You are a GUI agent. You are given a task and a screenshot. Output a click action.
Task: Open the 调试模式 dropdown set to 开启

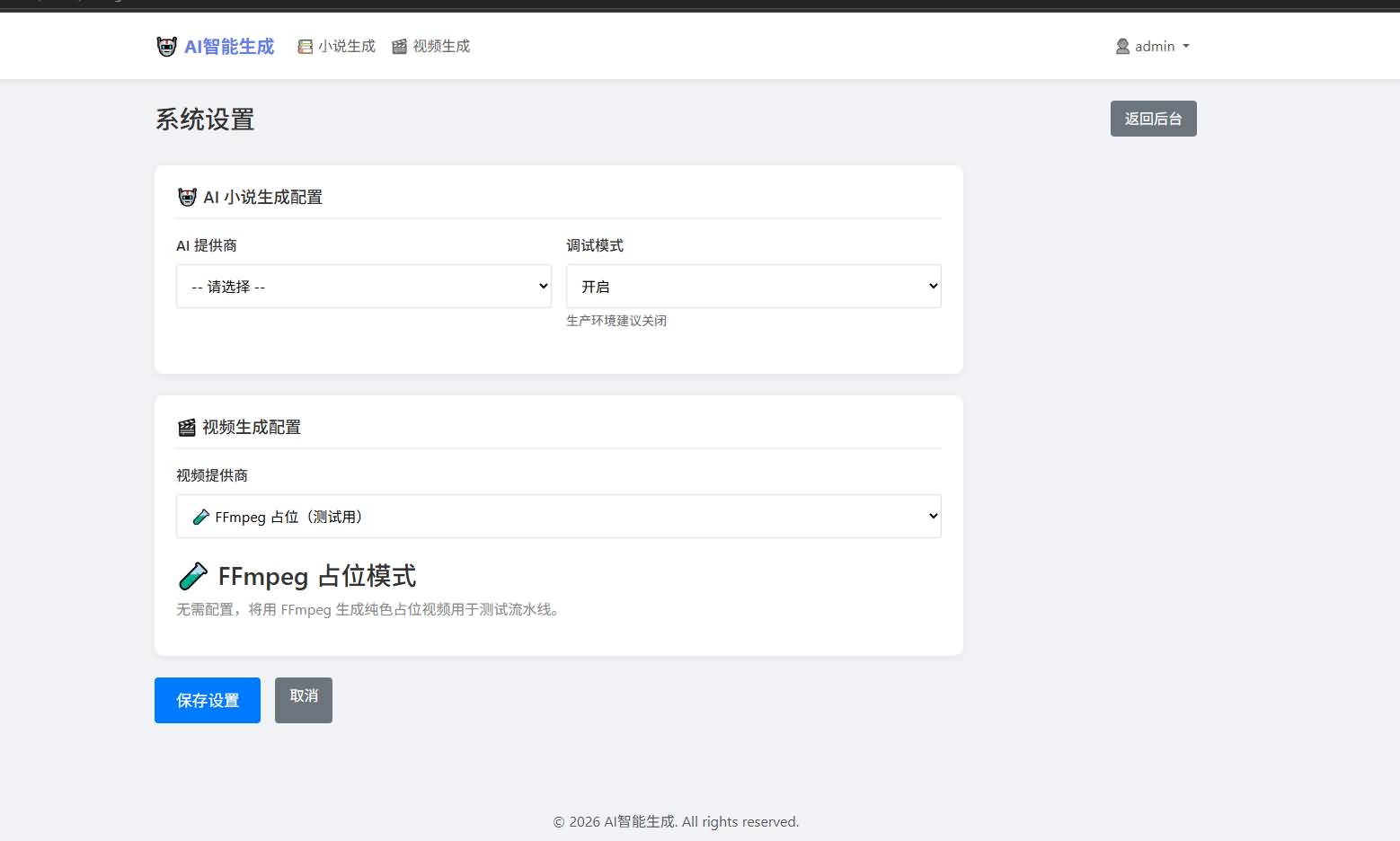(x=754, y=286)
